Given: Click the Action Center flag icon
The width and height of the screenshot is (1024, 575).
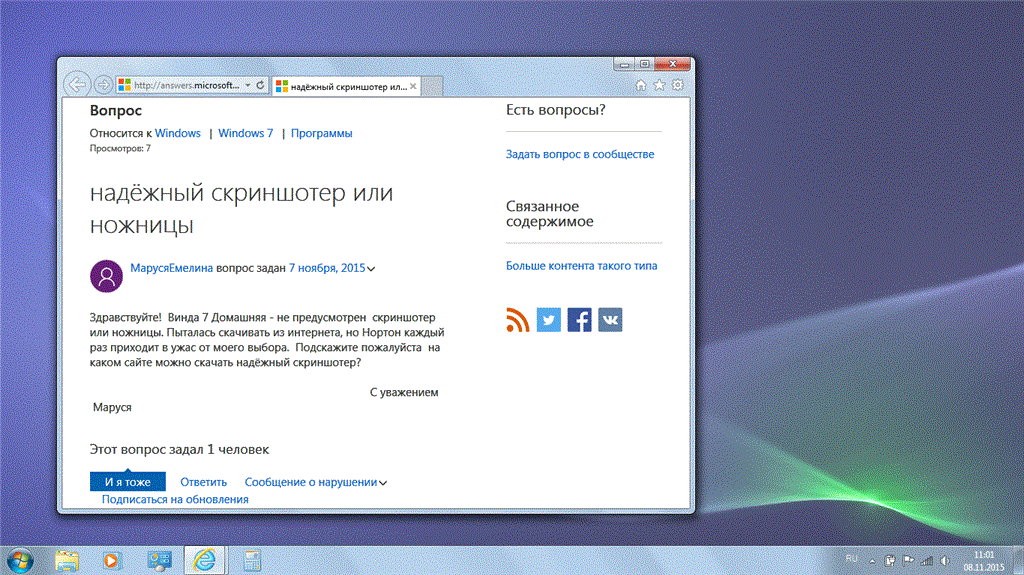Looking at the screenshot, I should [908, 561].
